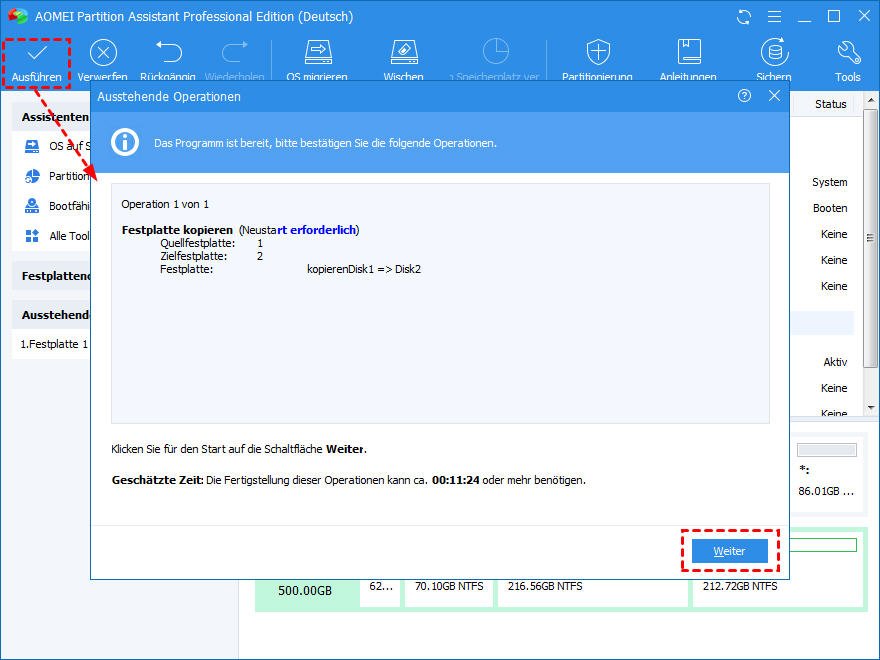The image size is (880, 660).
Task: Click 'kopierenDisk1 => Disk2' text
Action: [364, 269]
